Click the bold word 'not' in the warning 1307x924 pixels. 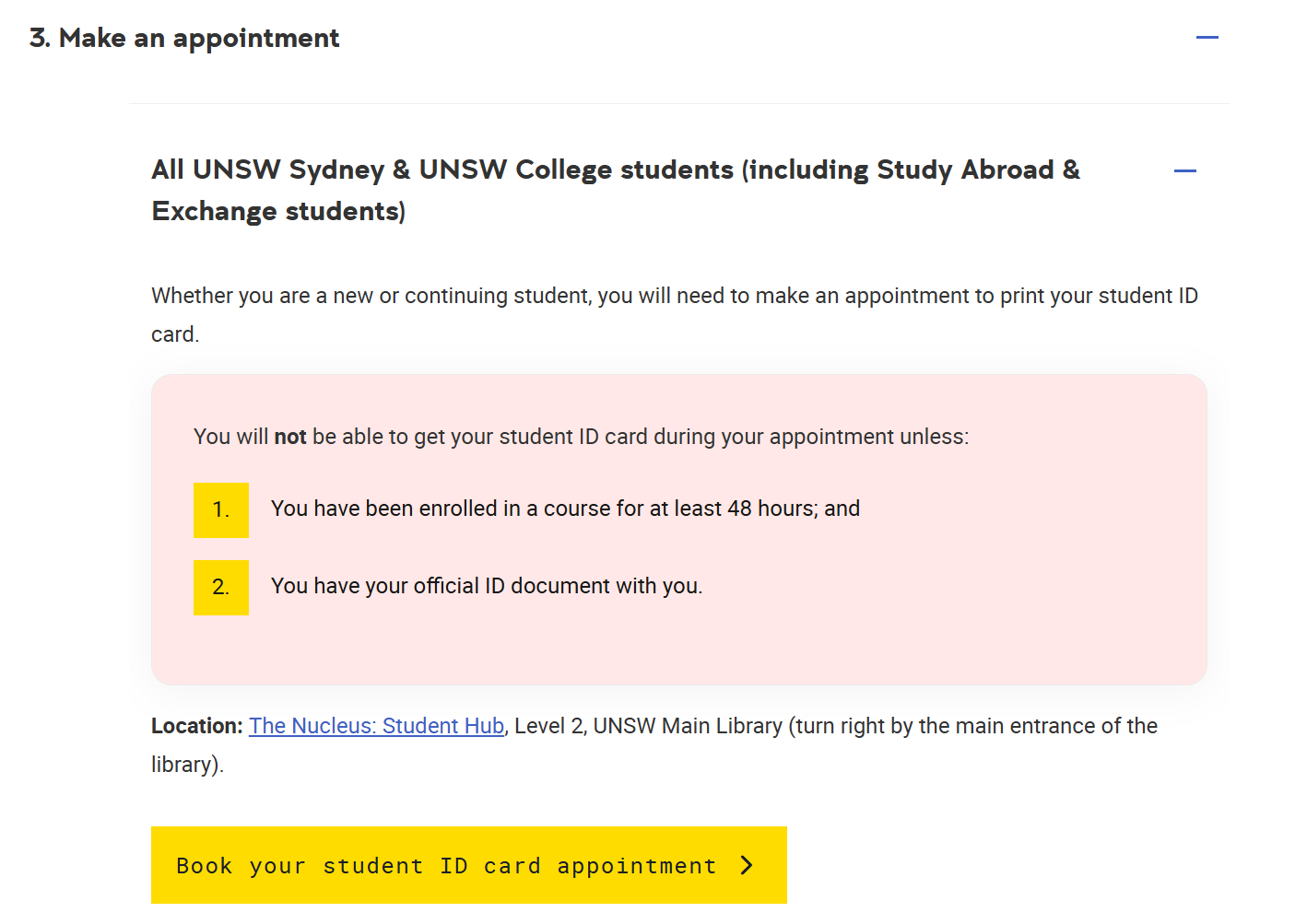pos(289,436)
